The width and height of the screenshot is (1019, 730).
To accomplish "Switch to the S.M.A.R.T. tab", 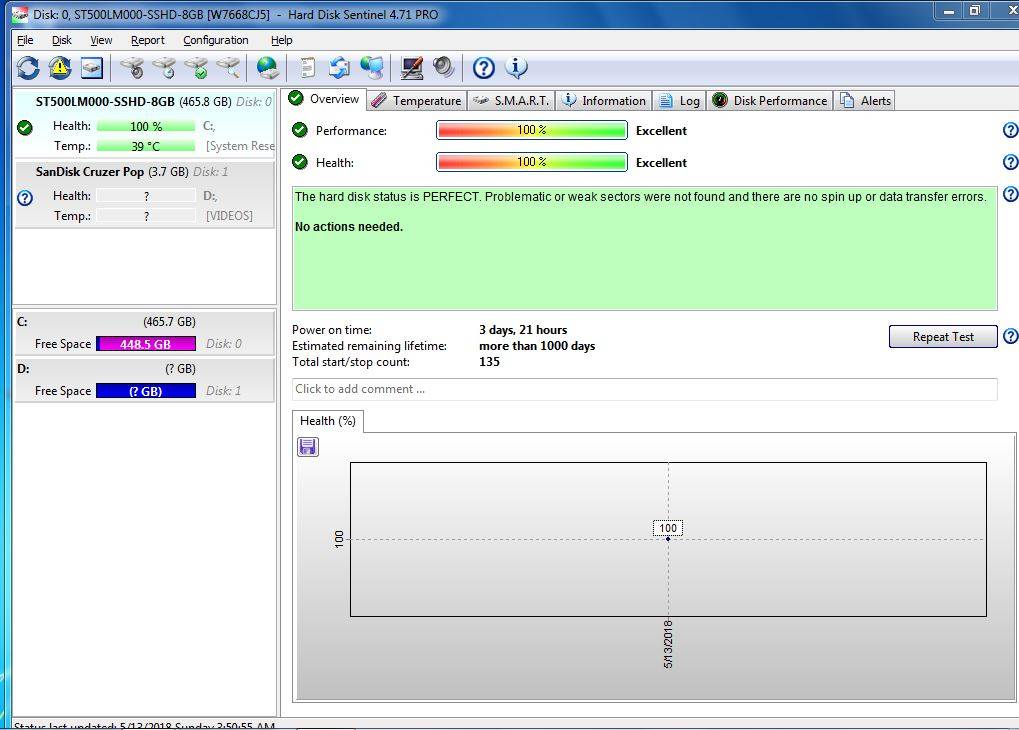I will pyautogui.click(x=511, y=101).
